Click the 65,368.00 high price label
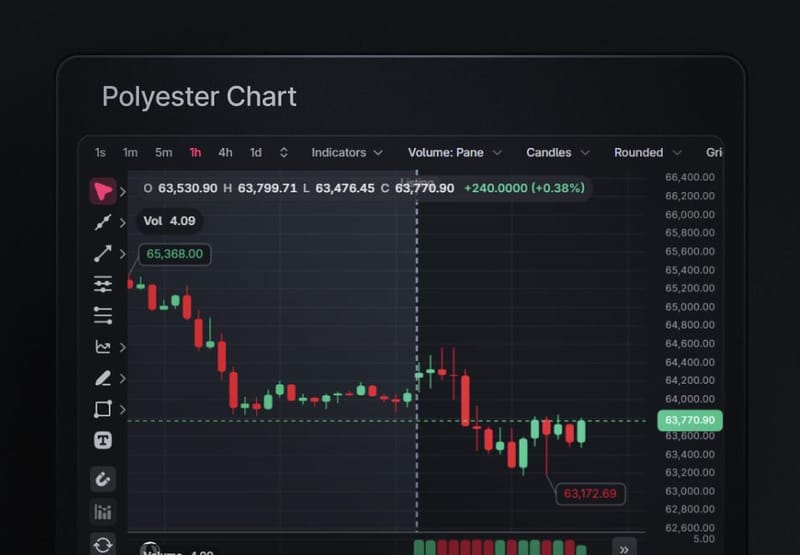The width and height of the screenshot is (800, 555). [174, 254]
